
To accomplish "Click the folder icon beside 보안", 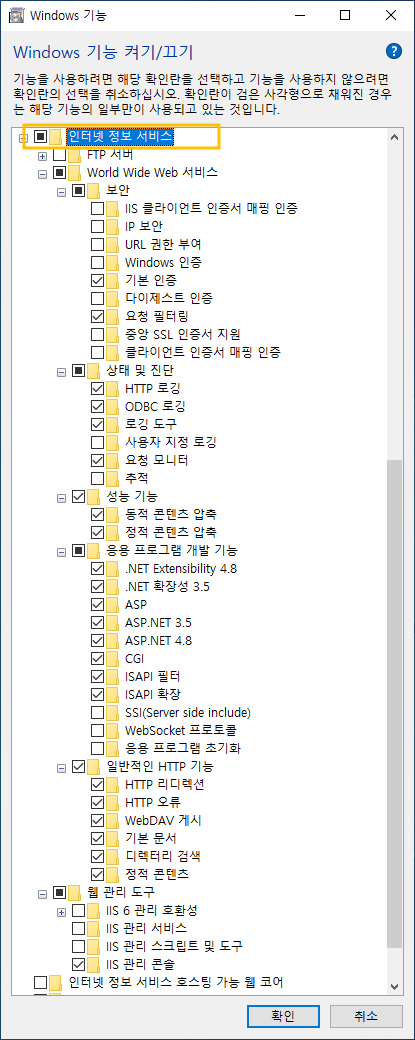I will (95, 191).
